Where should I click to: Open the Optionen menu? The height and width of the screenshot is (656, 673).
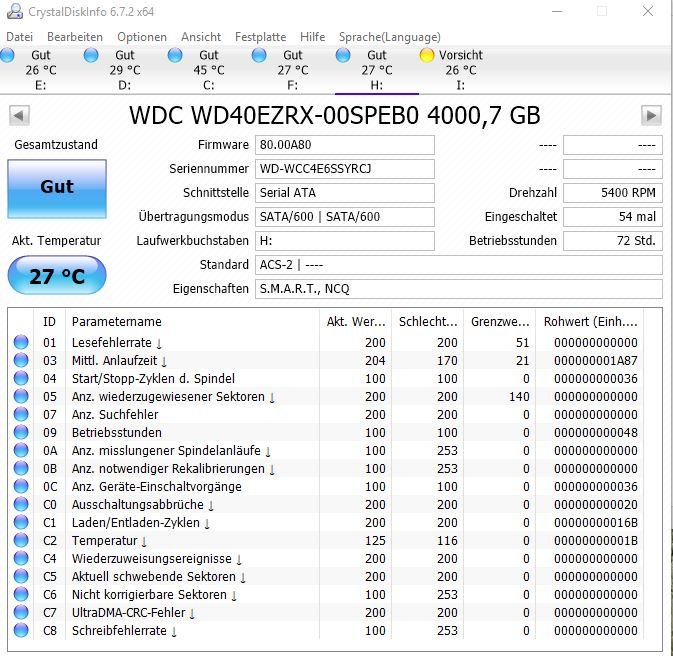[x=142, y=37]
